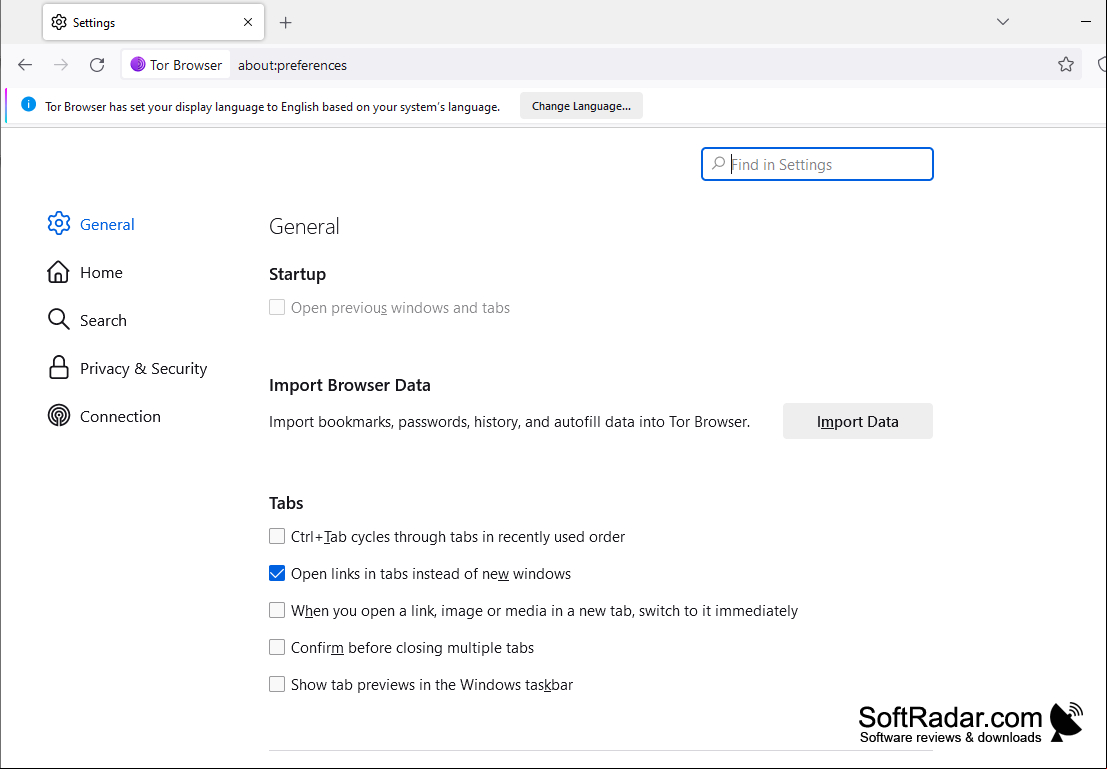Click the language notification message text
1107x769 pixels.
273,107
